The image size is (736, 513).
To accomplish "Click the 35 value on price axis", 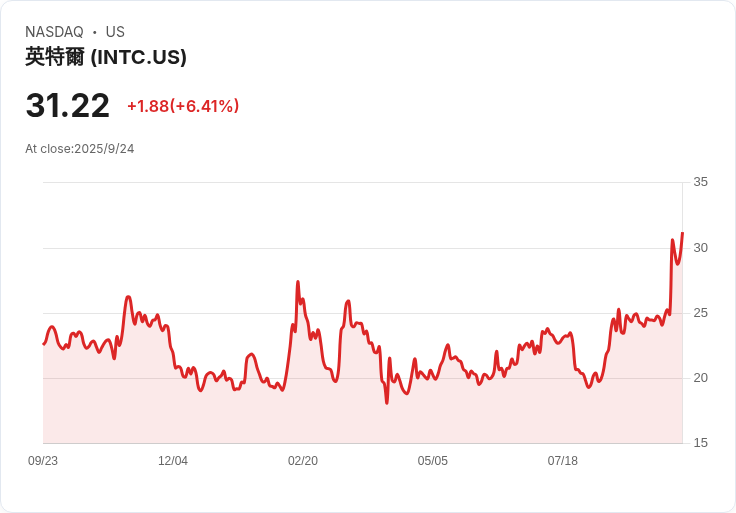I will tap(701, 182).
